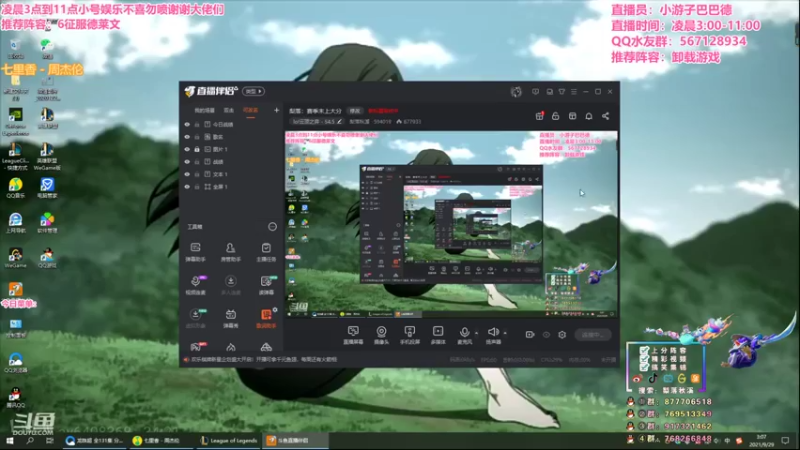Switch to the second scene tab
This screenshot has width=800, height=450.
tap(229, 110)
